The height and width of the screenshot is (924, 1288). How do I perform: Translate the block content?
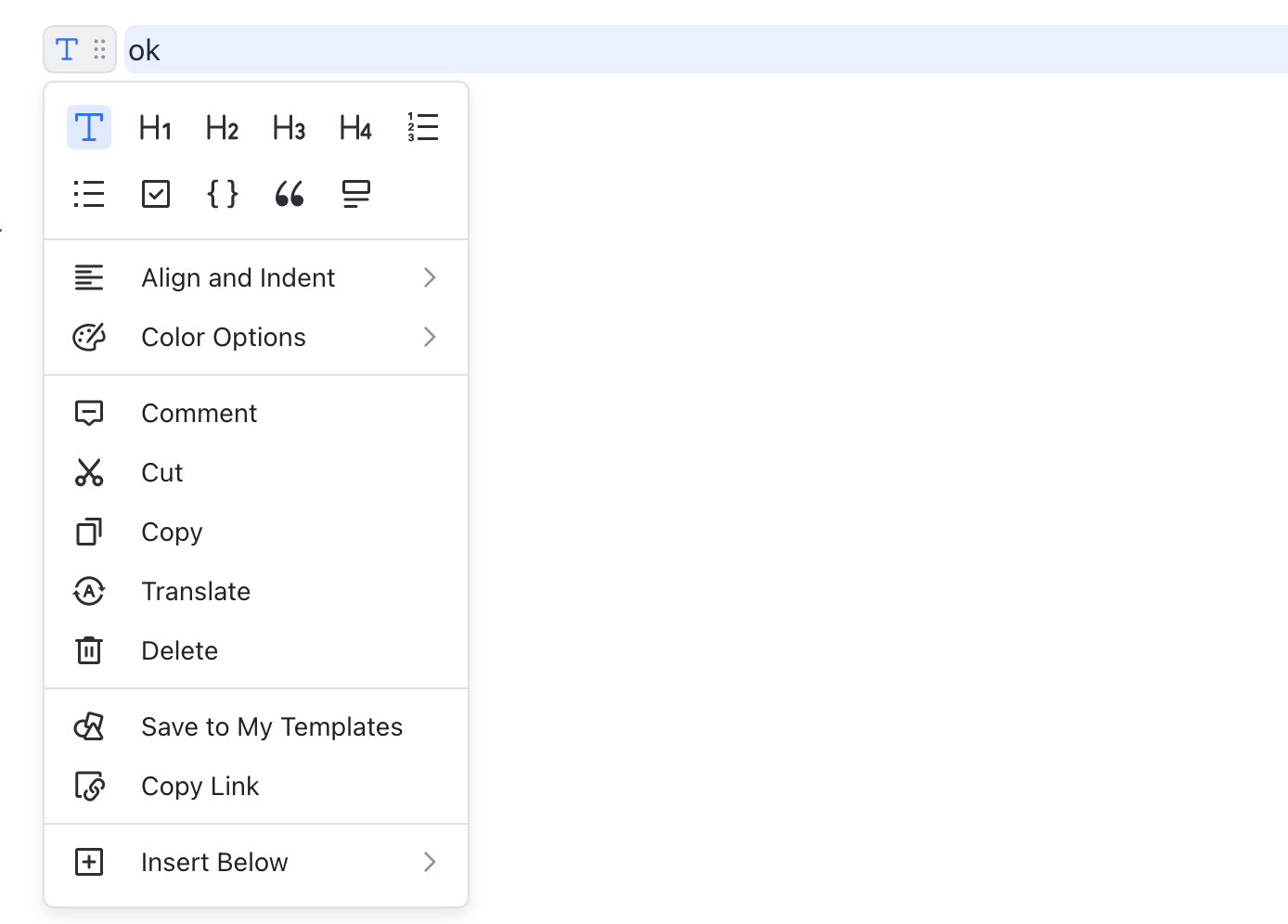196,591
